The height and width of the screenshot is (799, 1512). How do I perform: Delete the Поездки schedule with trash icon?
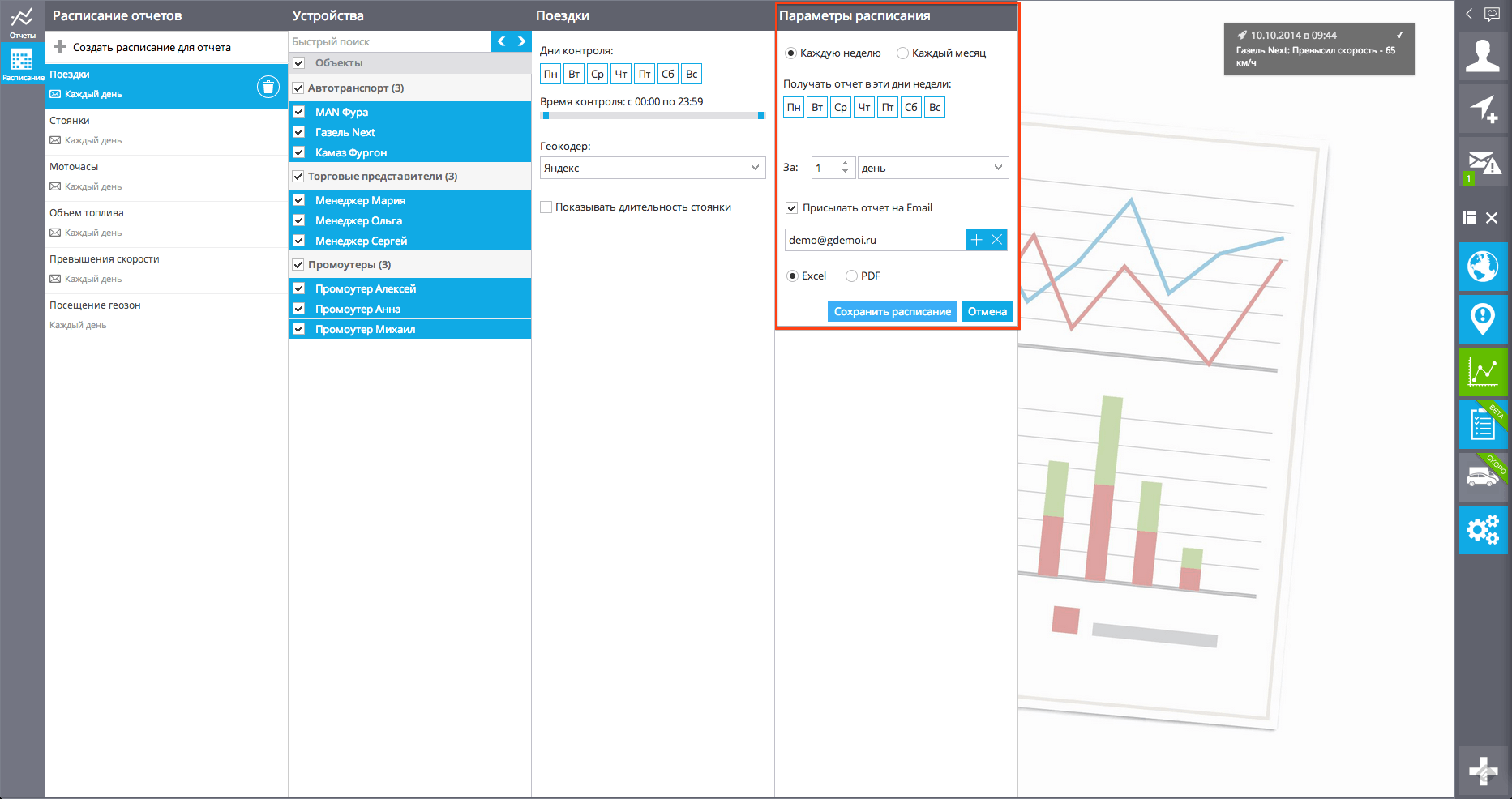click(268, 87)
